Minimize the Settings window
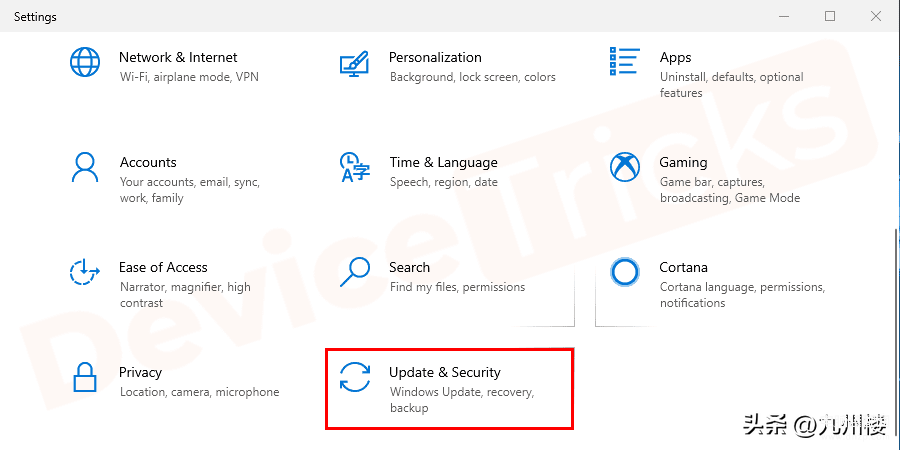 click(x=783, y=16)
